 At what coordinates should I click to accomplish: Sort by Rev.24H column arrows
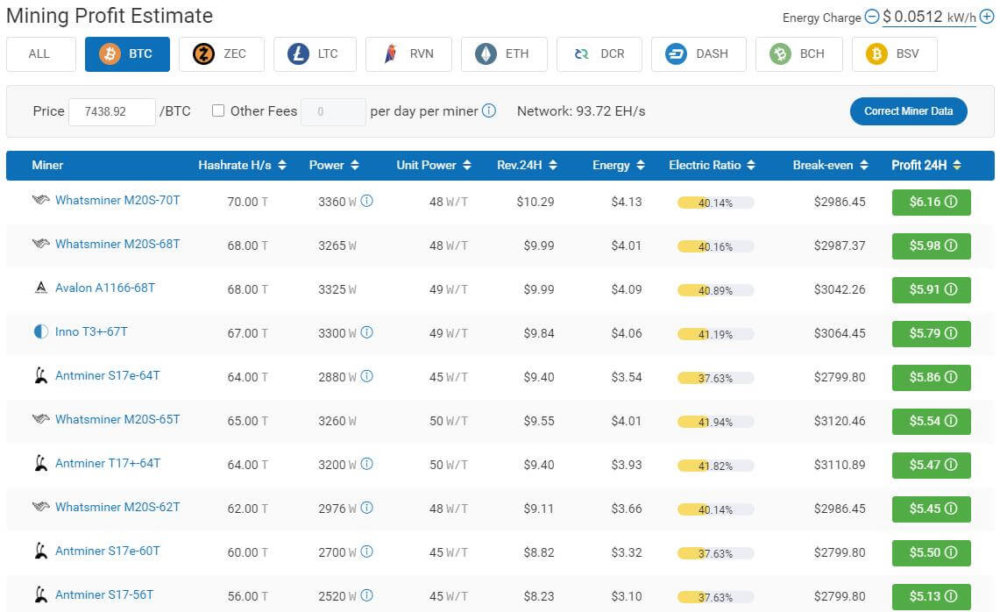tap(552, 165)
